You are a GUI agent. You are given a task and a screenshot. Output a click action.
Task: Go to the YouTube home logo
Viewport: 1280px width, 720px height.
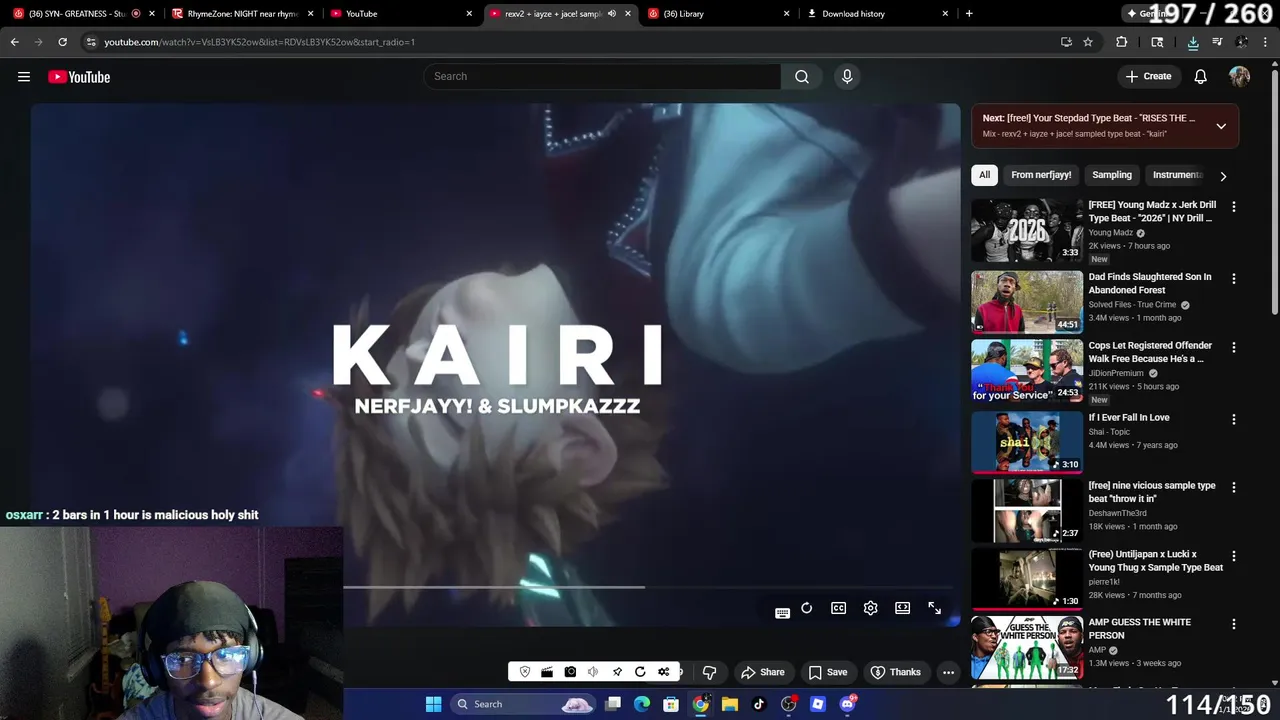point(79,77)
